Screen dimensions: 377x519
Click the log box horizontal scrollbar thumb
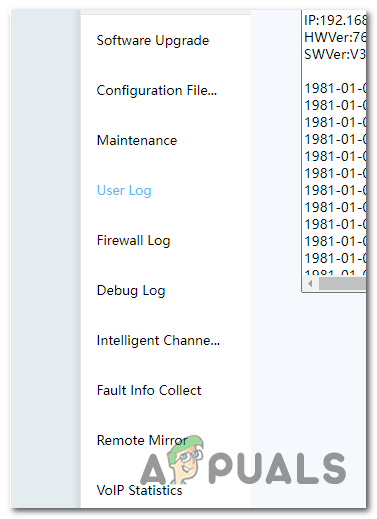pyautogui.click(x=342, y=284)
